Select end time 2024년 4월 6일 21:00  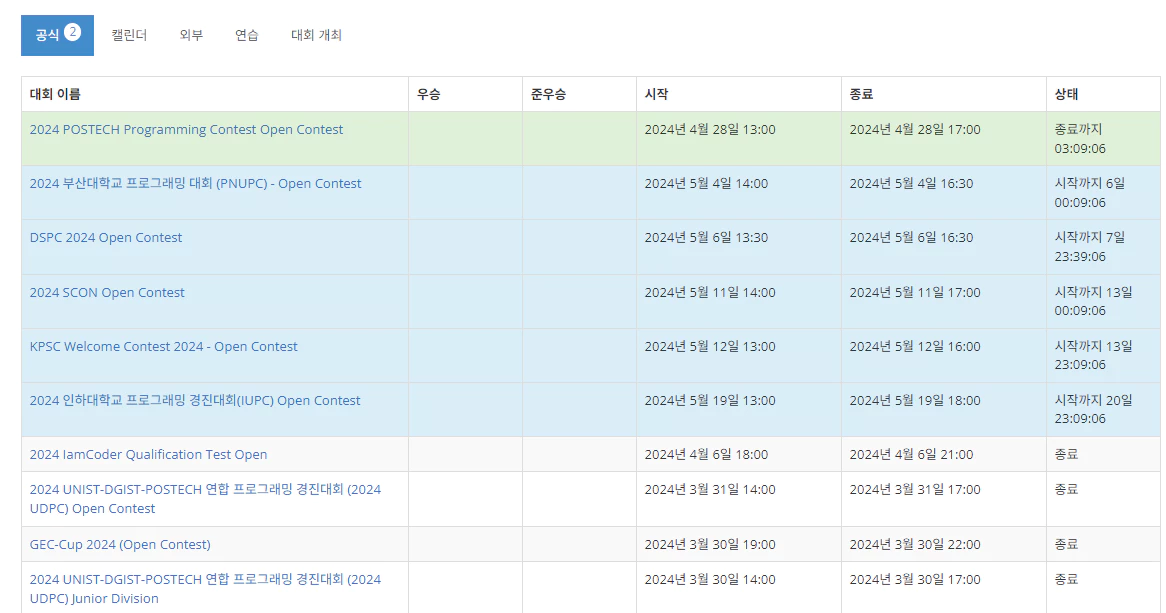911,455
